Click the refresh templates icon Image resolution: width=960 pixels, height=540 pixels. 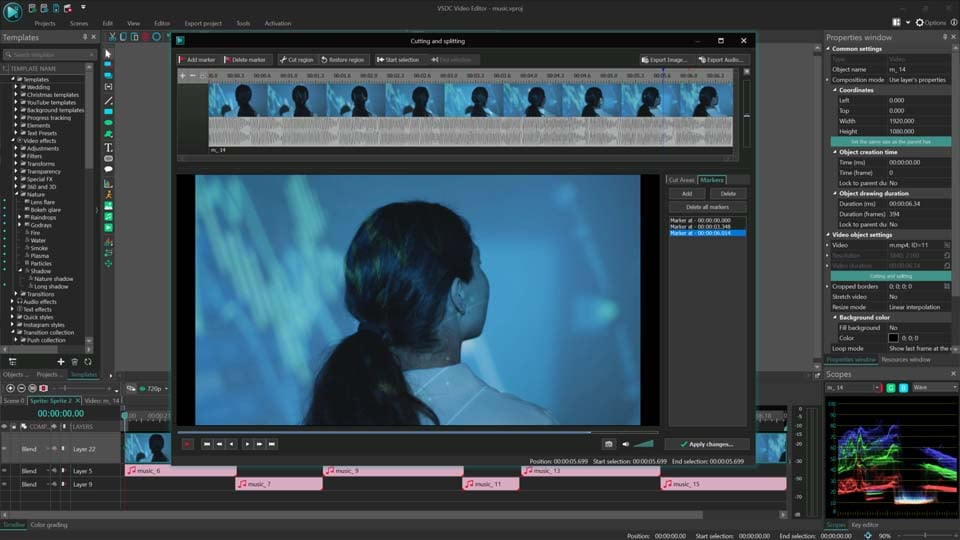click(x=88, y=362)
